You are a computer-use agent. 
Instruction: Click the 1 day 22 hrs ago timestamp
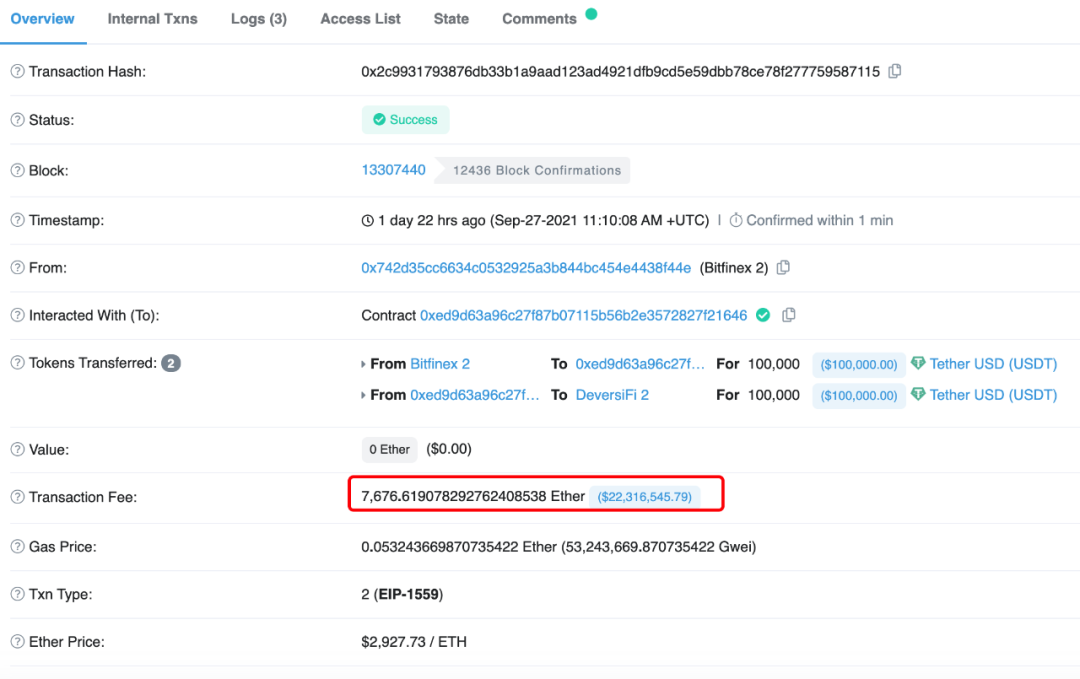point(432,220)
